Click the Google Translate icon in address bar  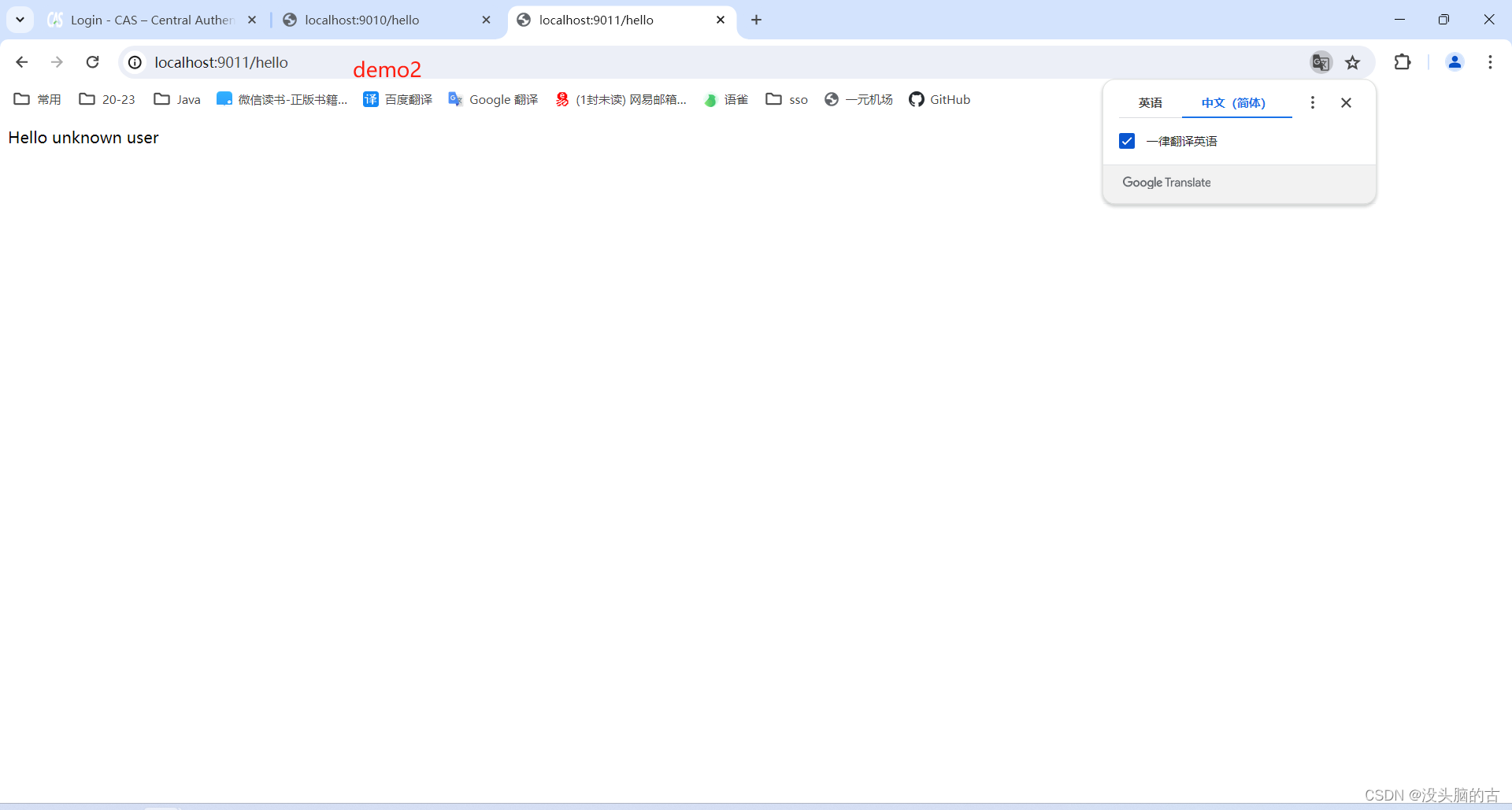pos(1321,62)
